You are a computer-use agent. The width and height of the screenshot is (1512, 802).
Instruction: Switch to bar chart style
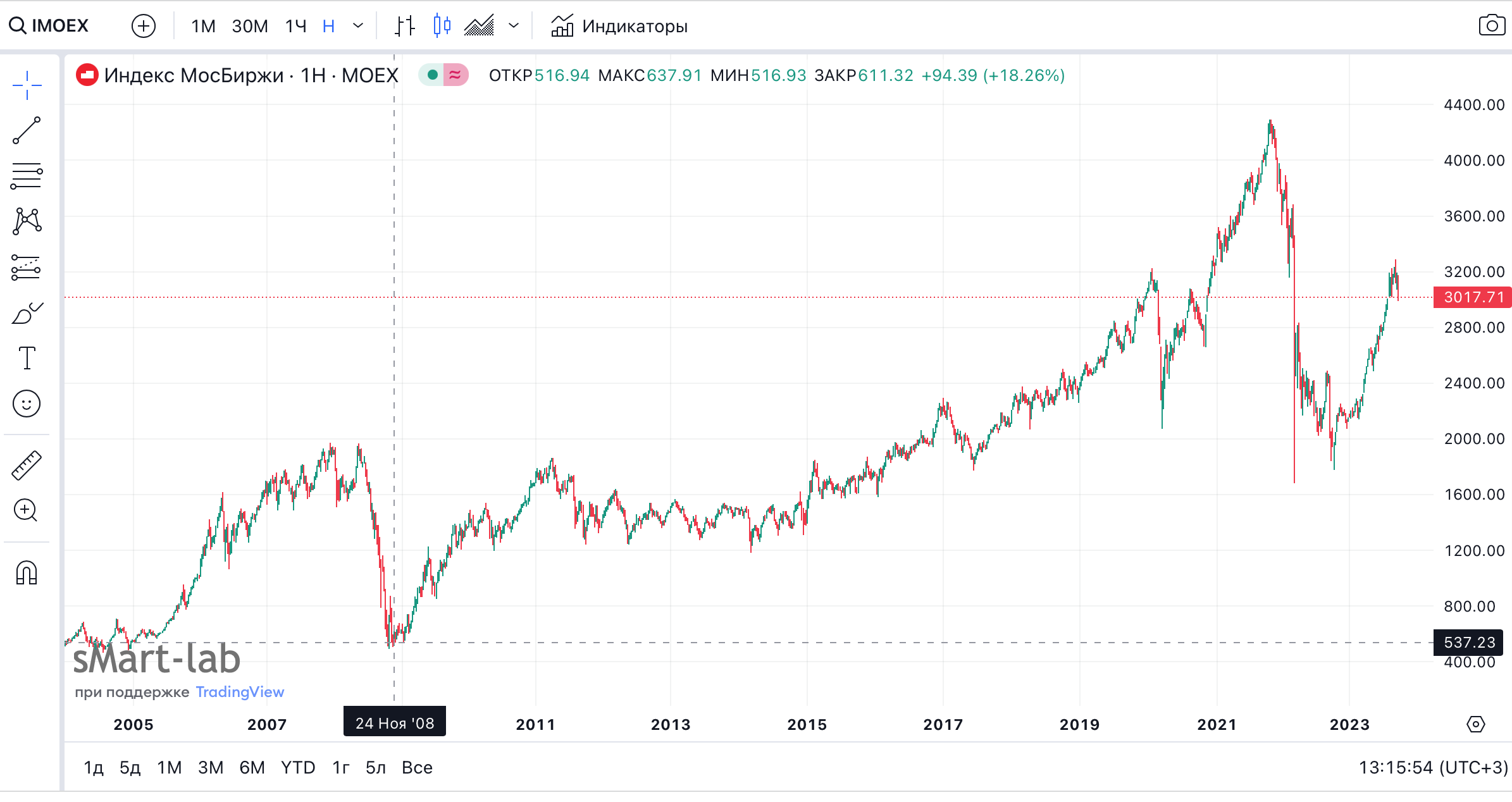click(405, 26)
